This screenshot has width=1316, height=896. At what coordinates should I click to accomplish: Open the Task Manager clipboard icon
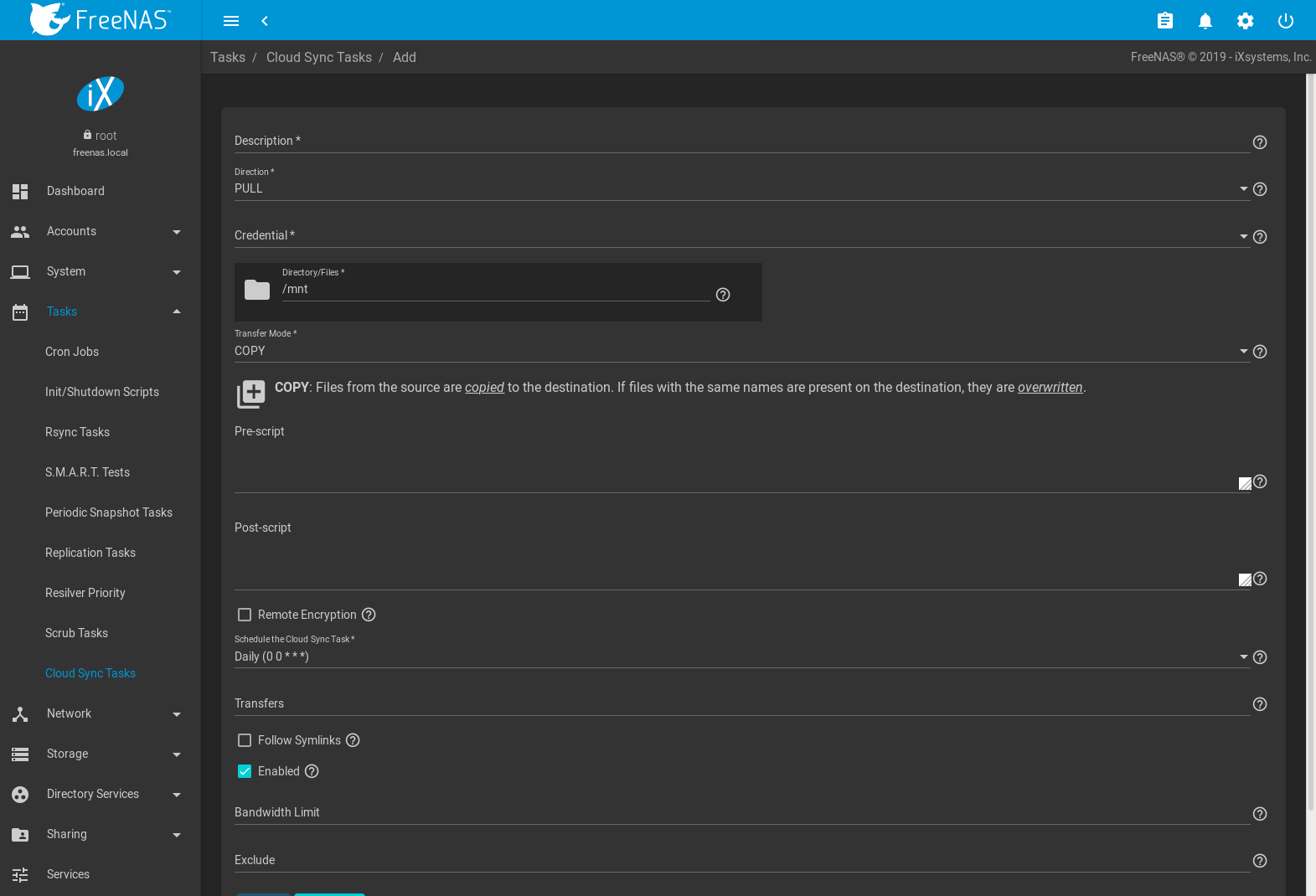tap(1165, 21)
